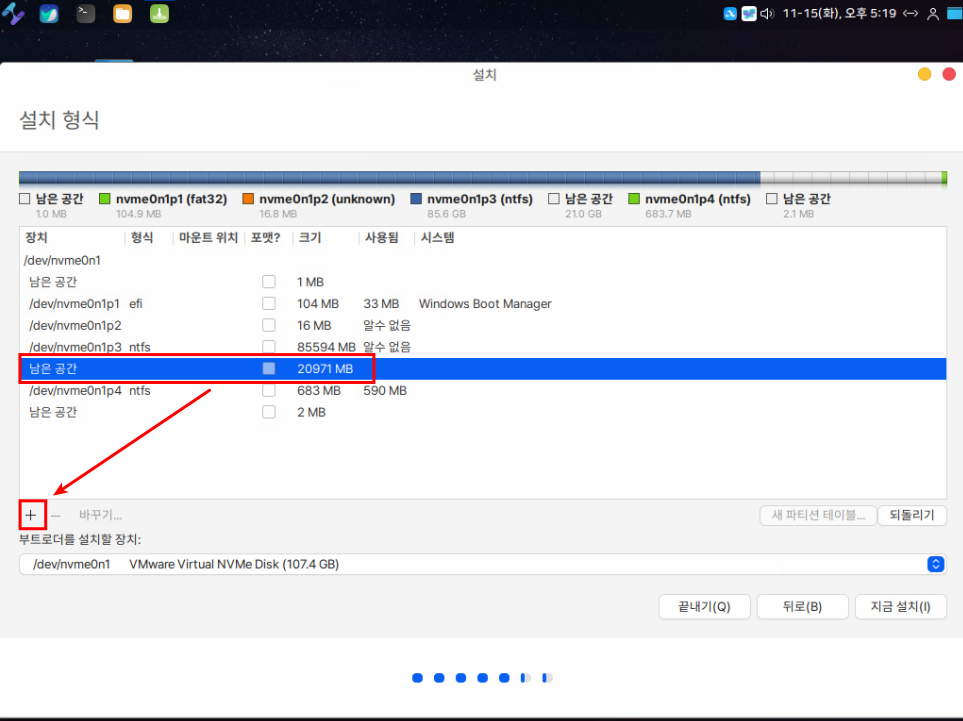
Task: Click the green installer icon in the panel
Action: pos(158,14)
